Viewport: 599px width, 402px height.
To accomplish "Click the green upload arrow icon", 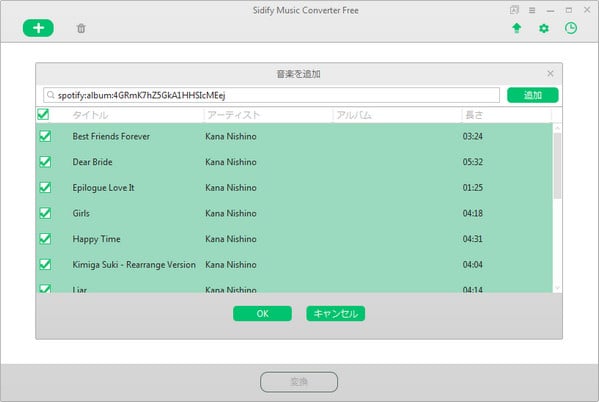I will (x=516, y=28).
